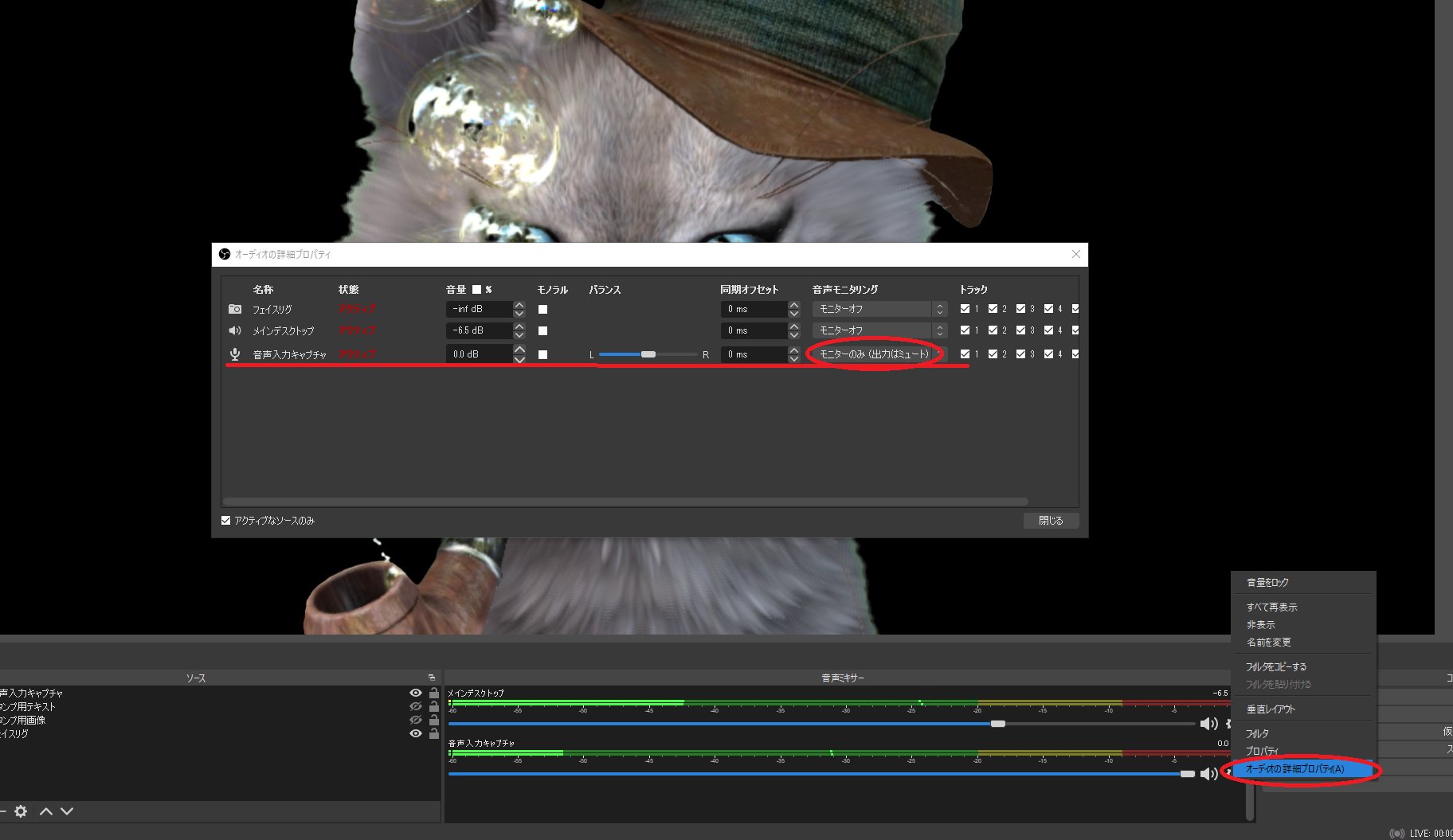Viewport: 1453px width, 840px height.
Task: Select ンプ用画像 in the sources list
Action: pos(23,721)
